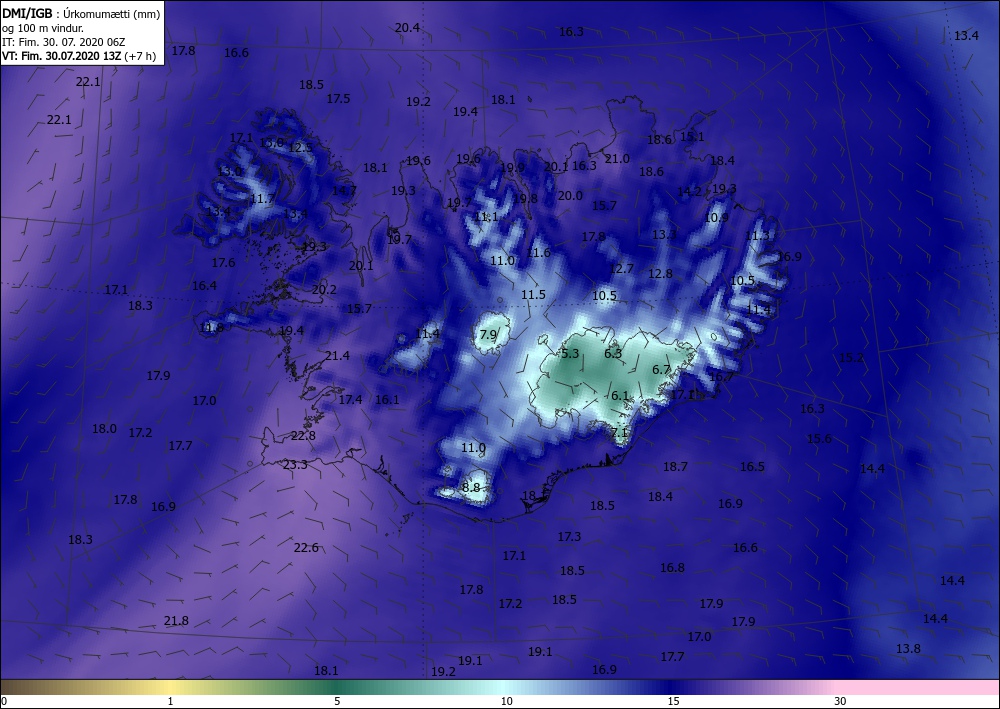
Task: Click the 'DMI/IGB : Úrkomumætti (mm)' title line
Action: tap(81, 13)
